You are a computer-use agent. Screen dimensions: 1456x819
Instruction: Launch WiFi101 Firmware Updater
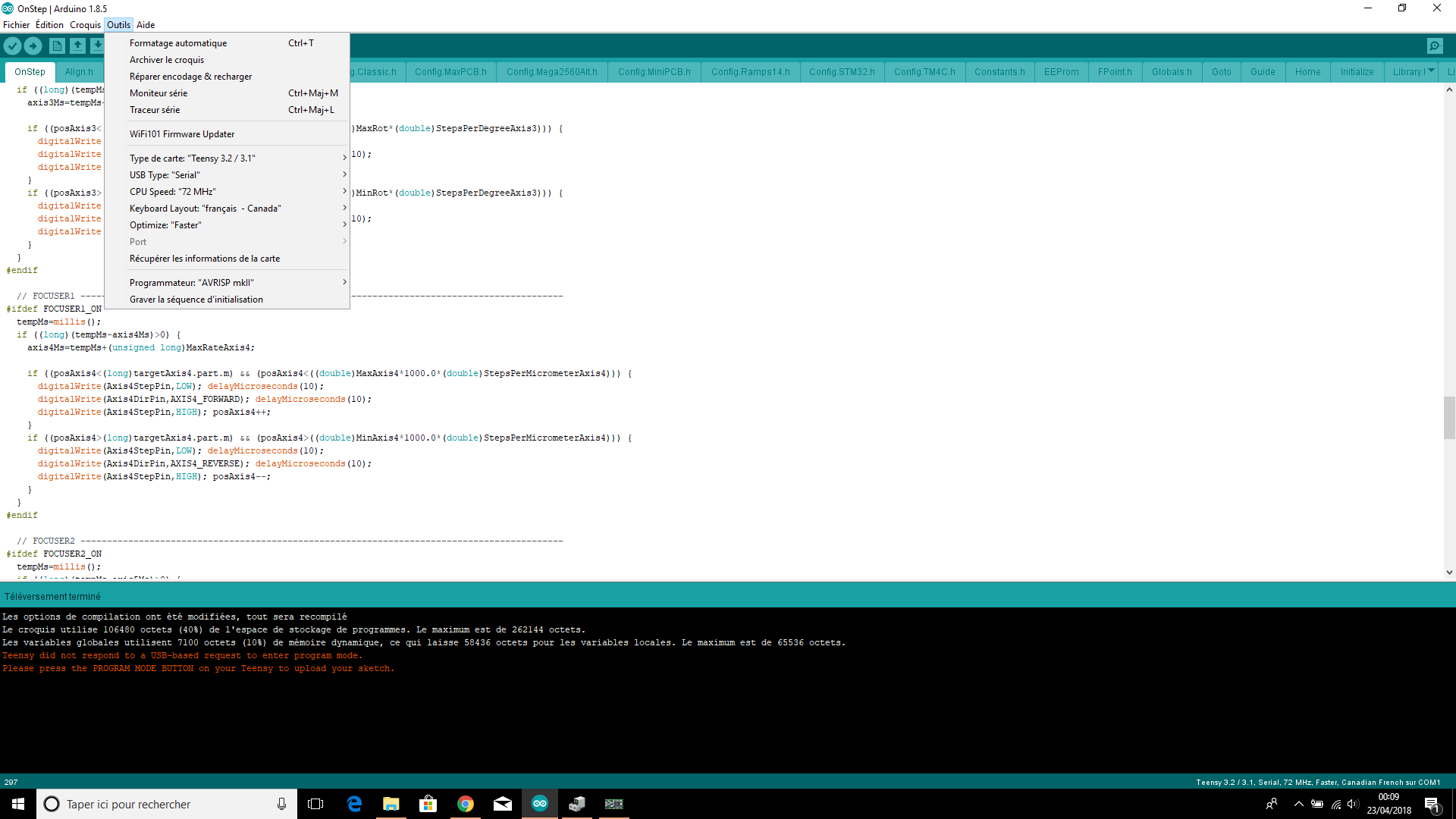pos(227,134)
